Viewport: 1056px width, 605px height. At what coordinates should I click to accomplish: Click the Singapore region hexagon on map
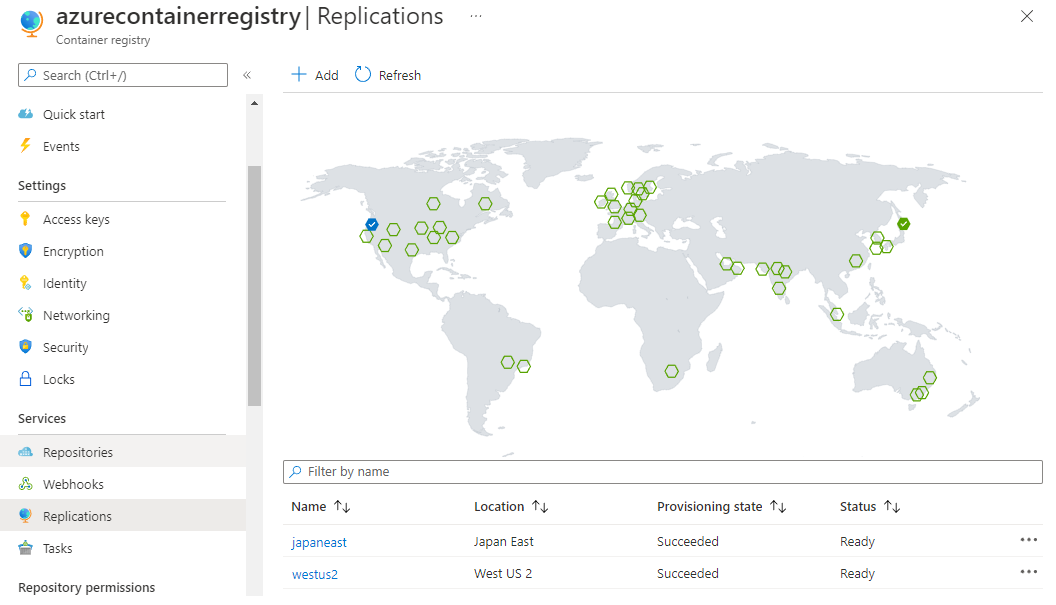[837, 314]
